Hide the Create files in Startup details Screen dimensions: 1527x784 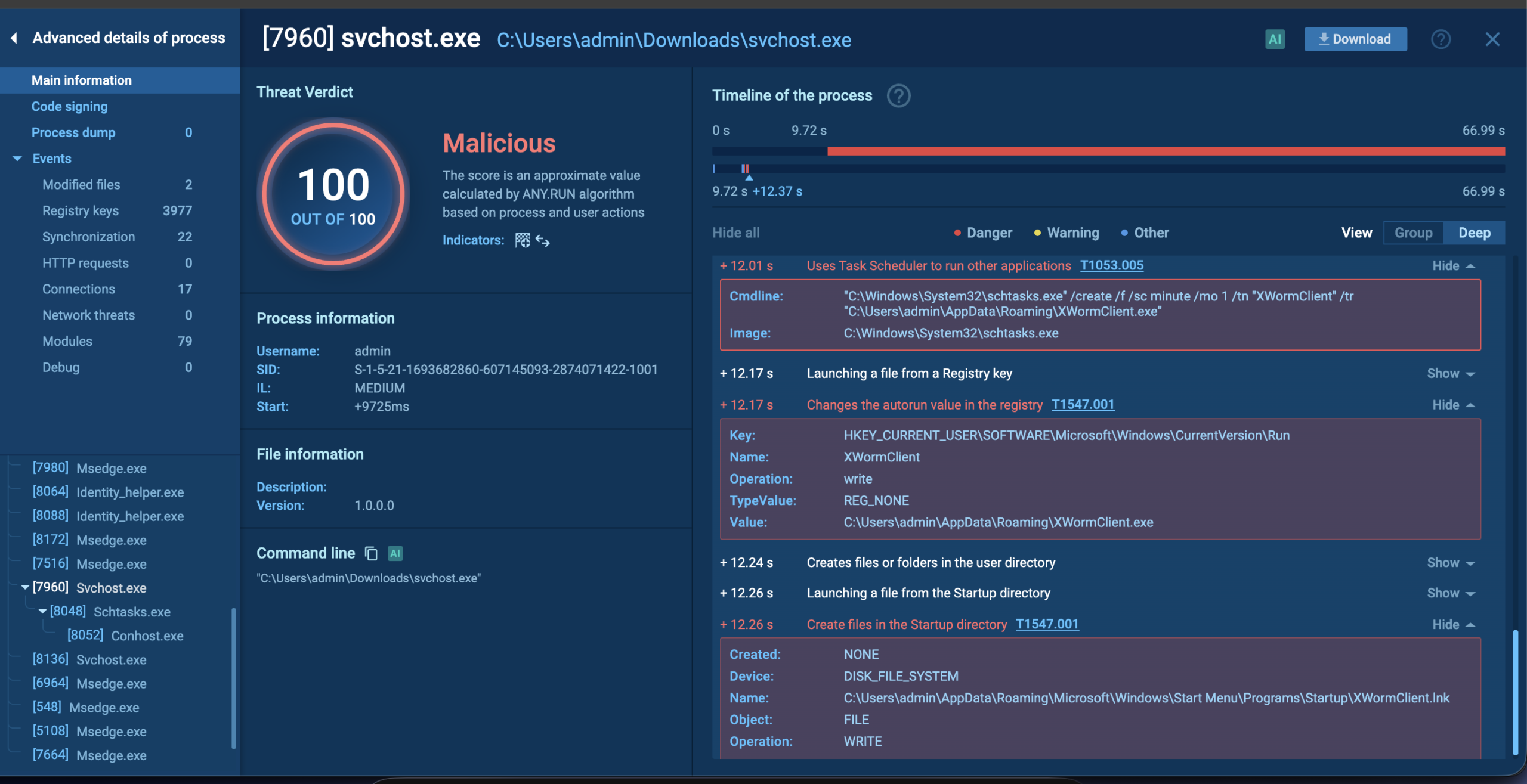pyautogui.click(x=1454, y=625)
